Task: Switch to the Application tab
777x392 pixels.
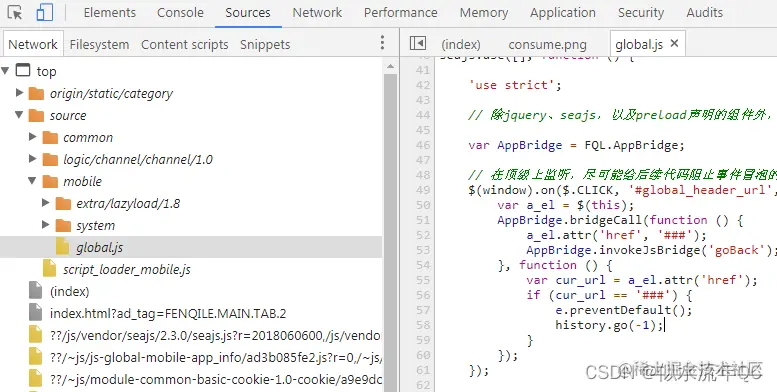Action: tap(563, 12)
